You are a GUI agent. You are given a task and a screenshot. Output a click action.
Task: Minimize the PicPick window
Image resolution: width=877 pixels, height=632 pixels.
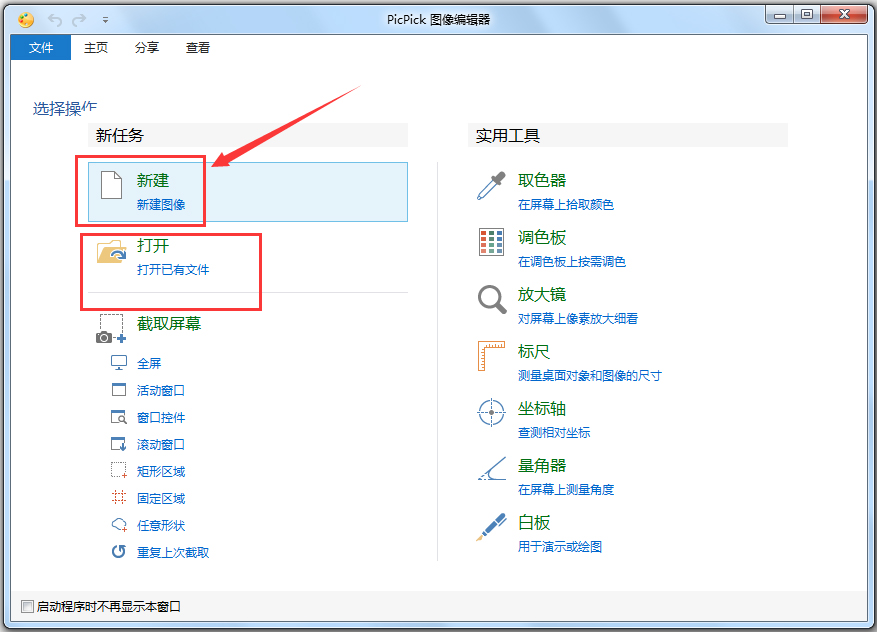tap(780, 15)
